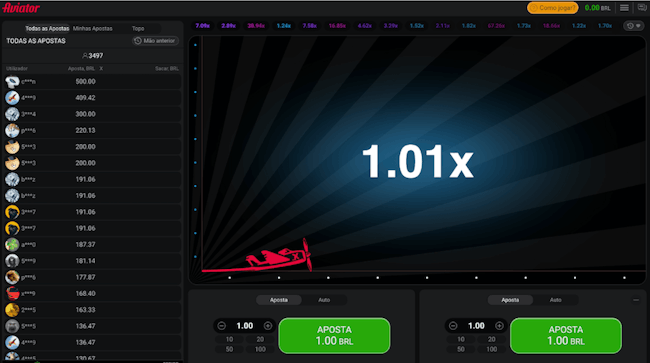Click the 1.00 amount field in first panel
650x363 pixels.
coord(245,326)
